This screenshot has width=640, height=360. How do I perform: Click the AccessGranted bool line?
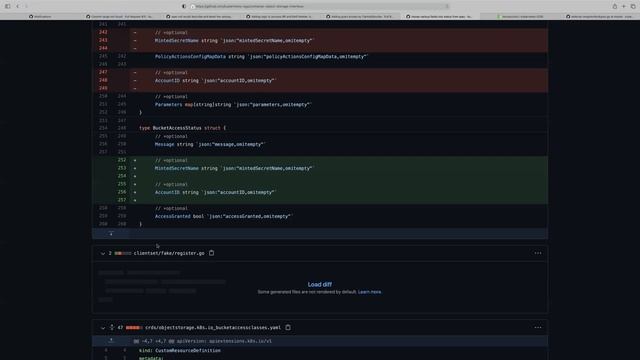pyautogui.click(x=223, y=216)
